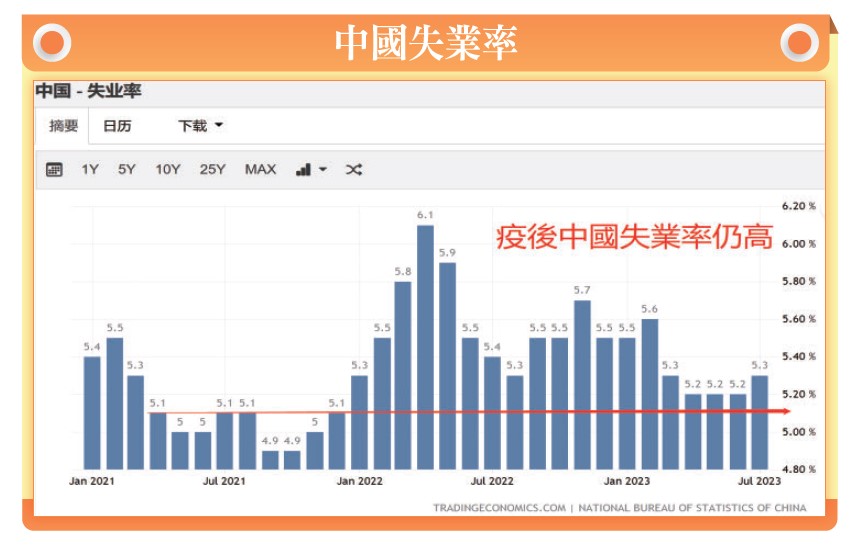Viewport: 863px width, 548px height.
Task: Open the 日历 tab
Action: click(x=117, y=126)
